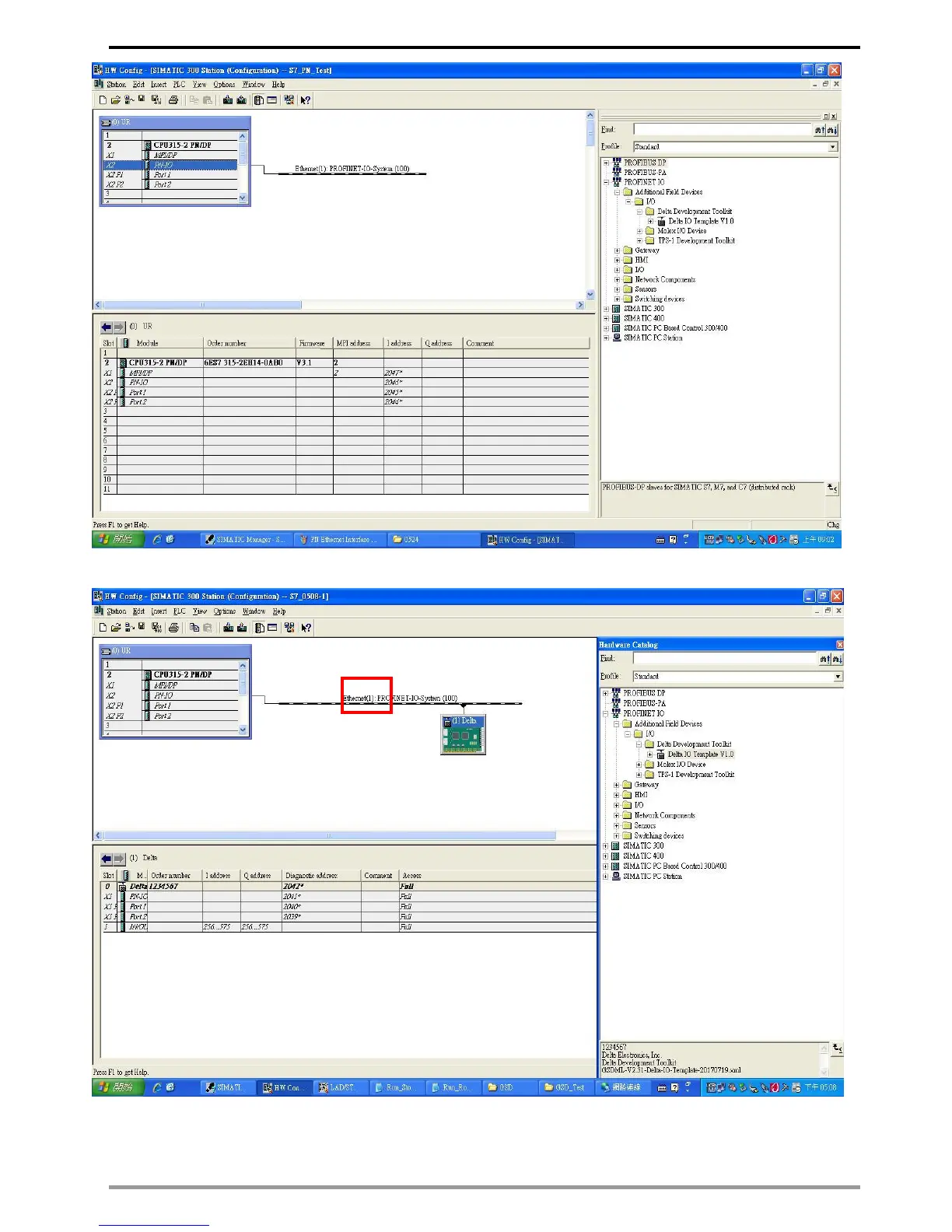Select TPS-1 Development Toolkit in Hardware Catalog
This screenshot has height=1232, width=952.
pyautogui.click(x=695, y=775)
